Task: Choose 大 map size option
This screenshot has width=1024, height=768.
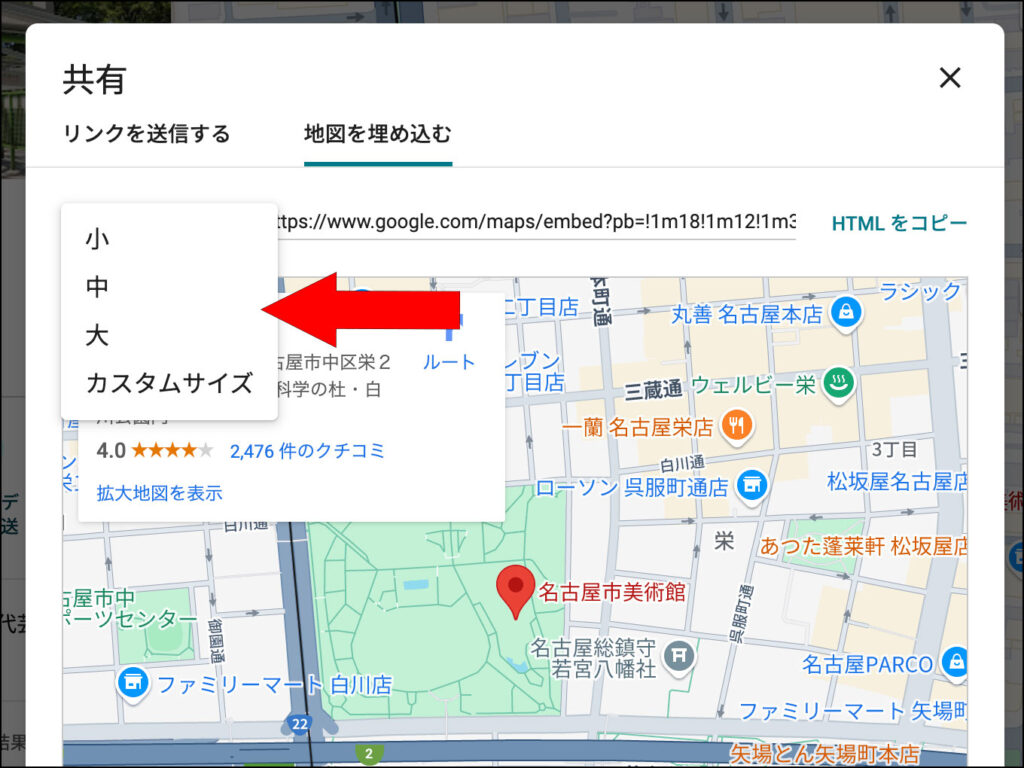Action: click(x=97, y=335)
